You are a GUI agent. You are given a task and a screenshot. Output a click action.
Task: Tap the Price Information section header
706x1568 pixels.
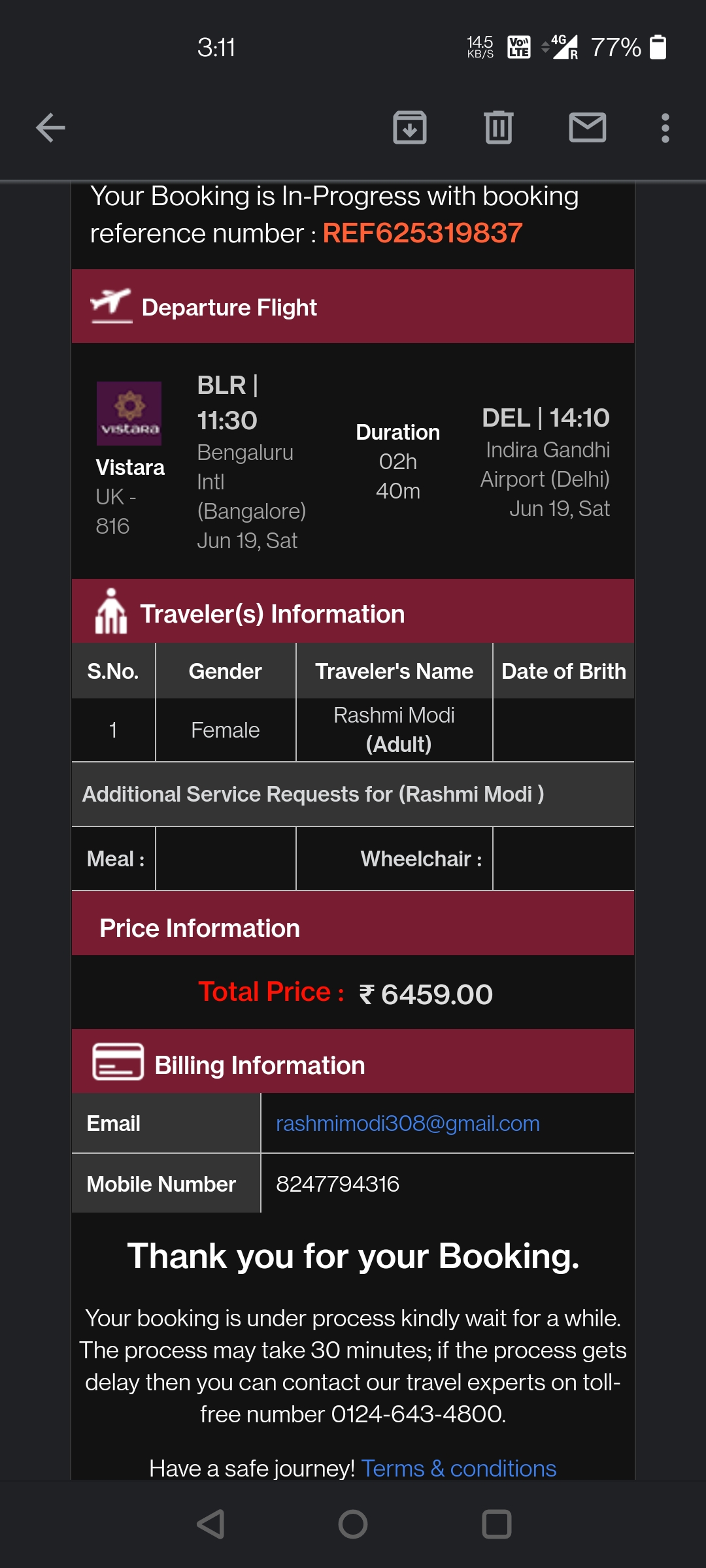pyautogui.click(x=199, y=928)
